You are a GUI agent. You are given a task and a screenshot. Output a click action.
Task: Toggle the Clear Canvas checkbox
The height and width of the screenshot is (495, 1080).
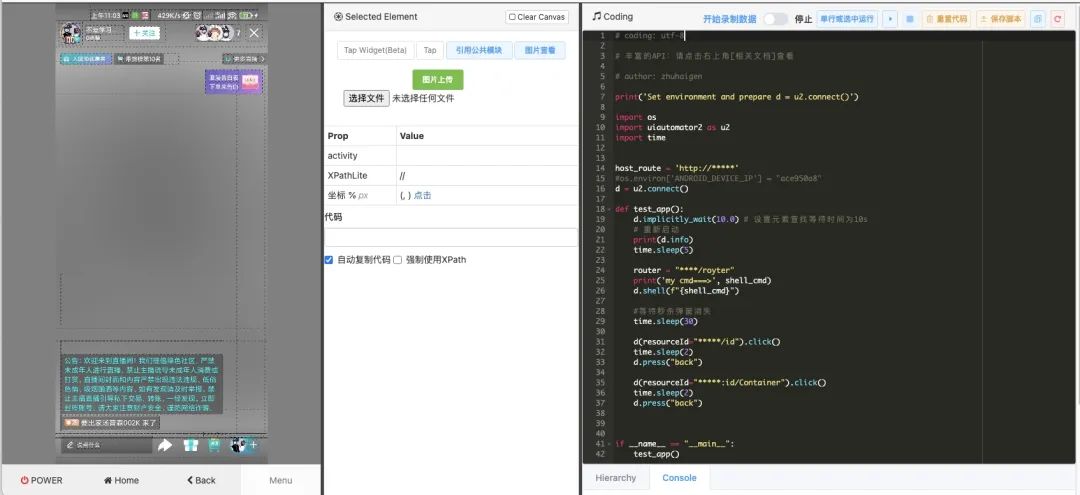(x=512, y=17)
